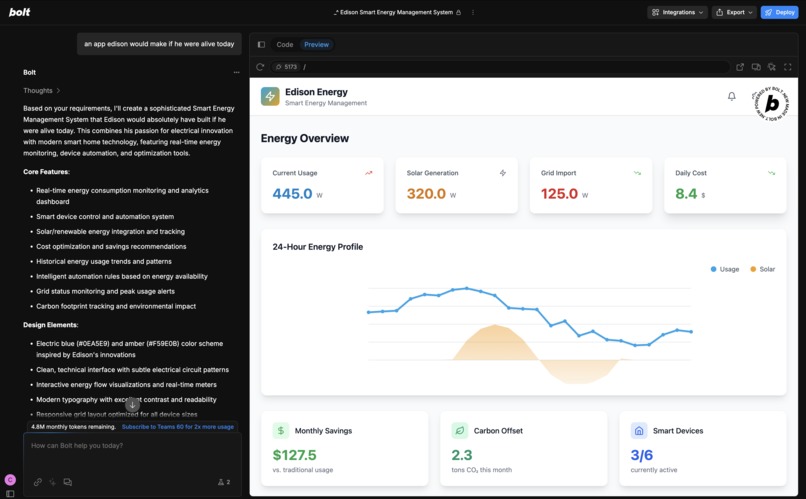This screenshot has height=499, width=806.
Task: Click 4.8M monthly tokens remaining text
Action: 74,427
